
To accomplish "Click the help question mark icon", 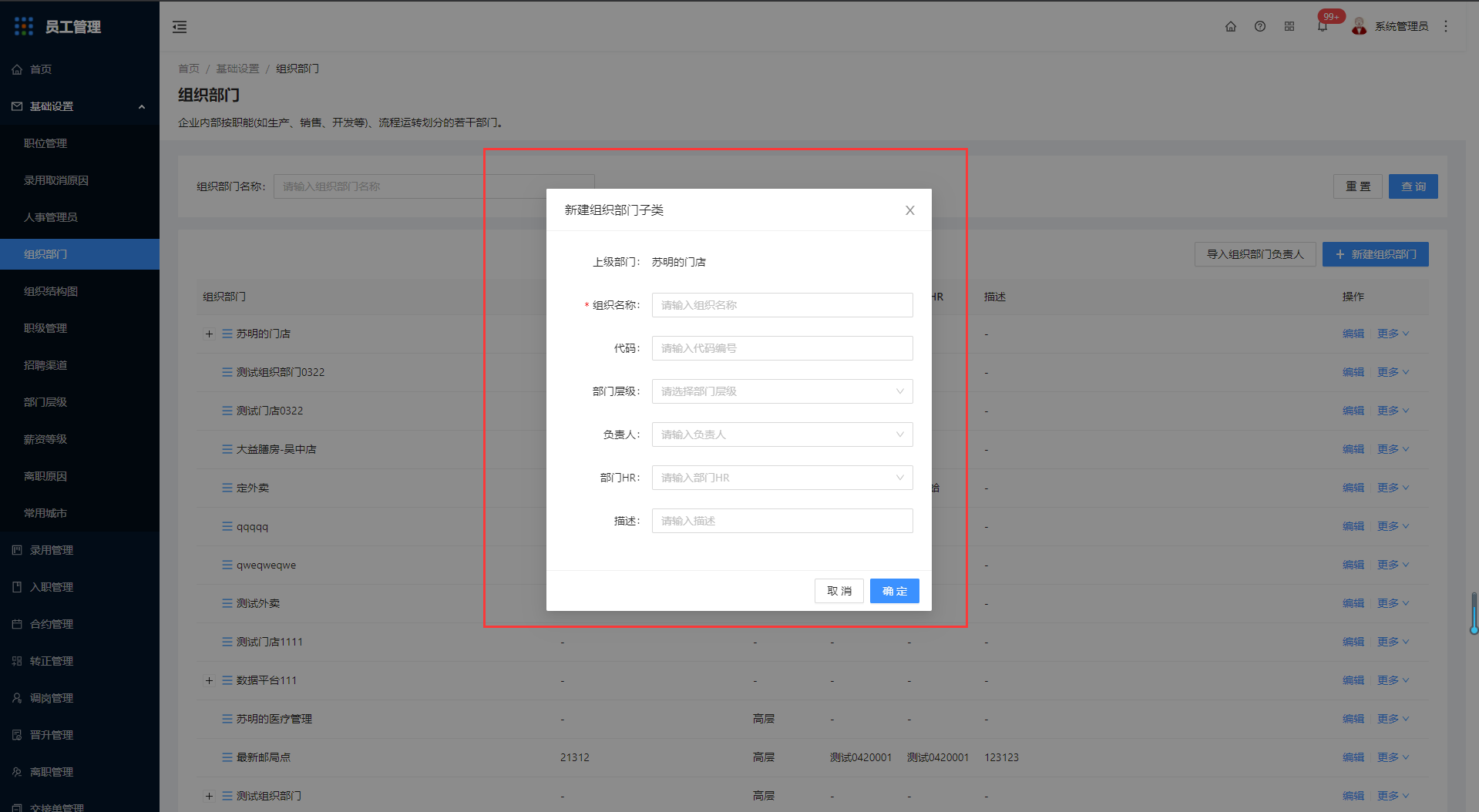I will (1260, 26).
